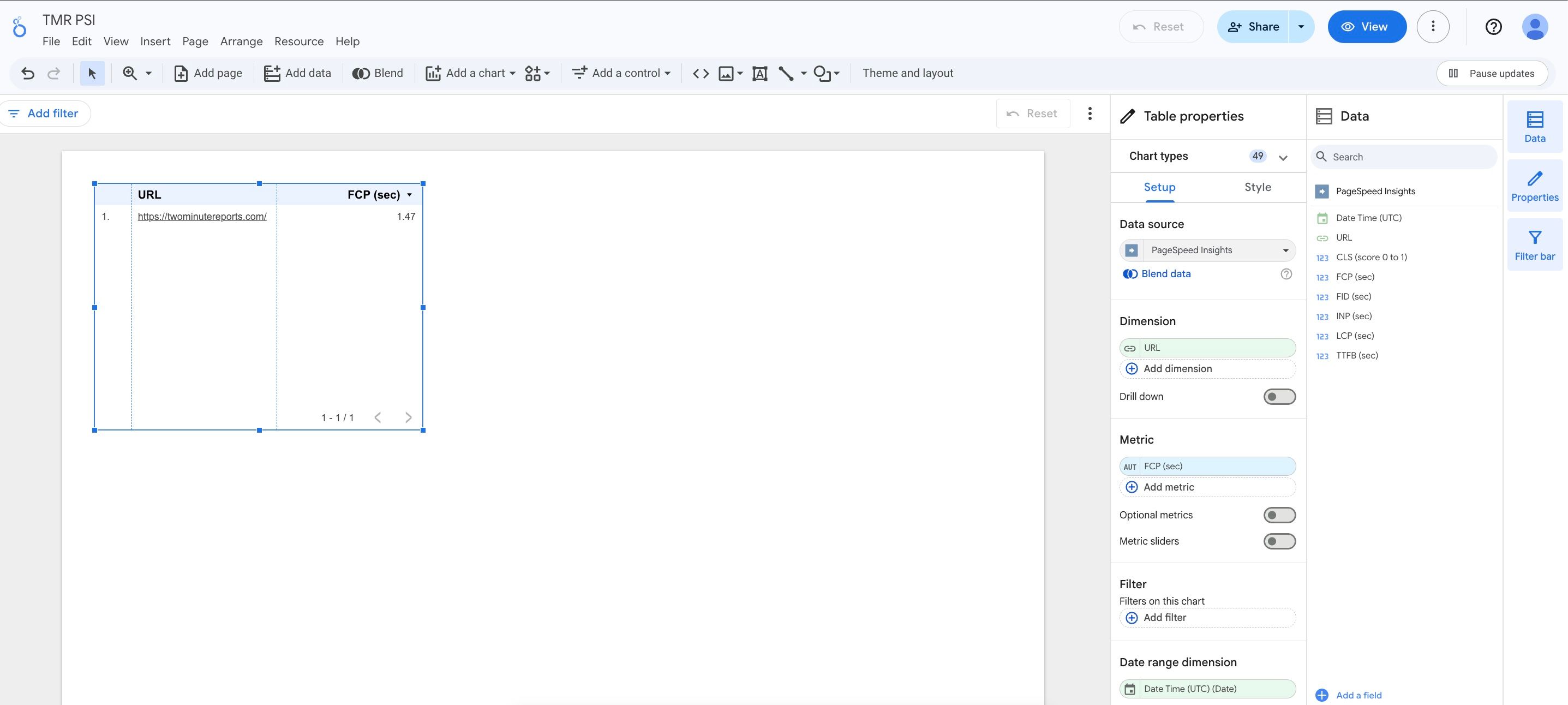This screenshot has height=705, width=1568.
Task: Click the help question mark icon
Action: [1493, 27]
